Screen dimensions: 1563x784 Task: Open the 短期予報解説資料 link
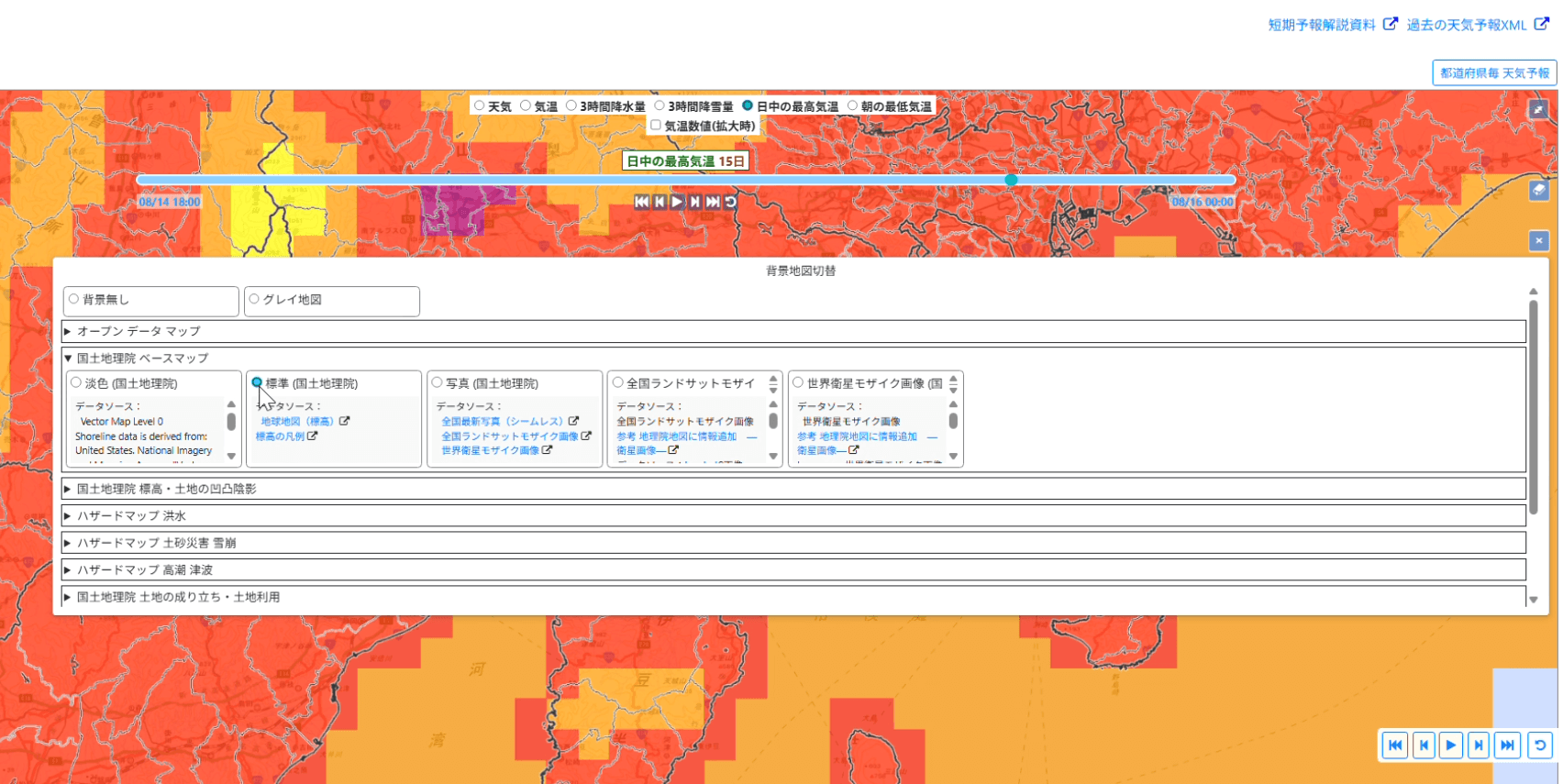(1321, 25)
